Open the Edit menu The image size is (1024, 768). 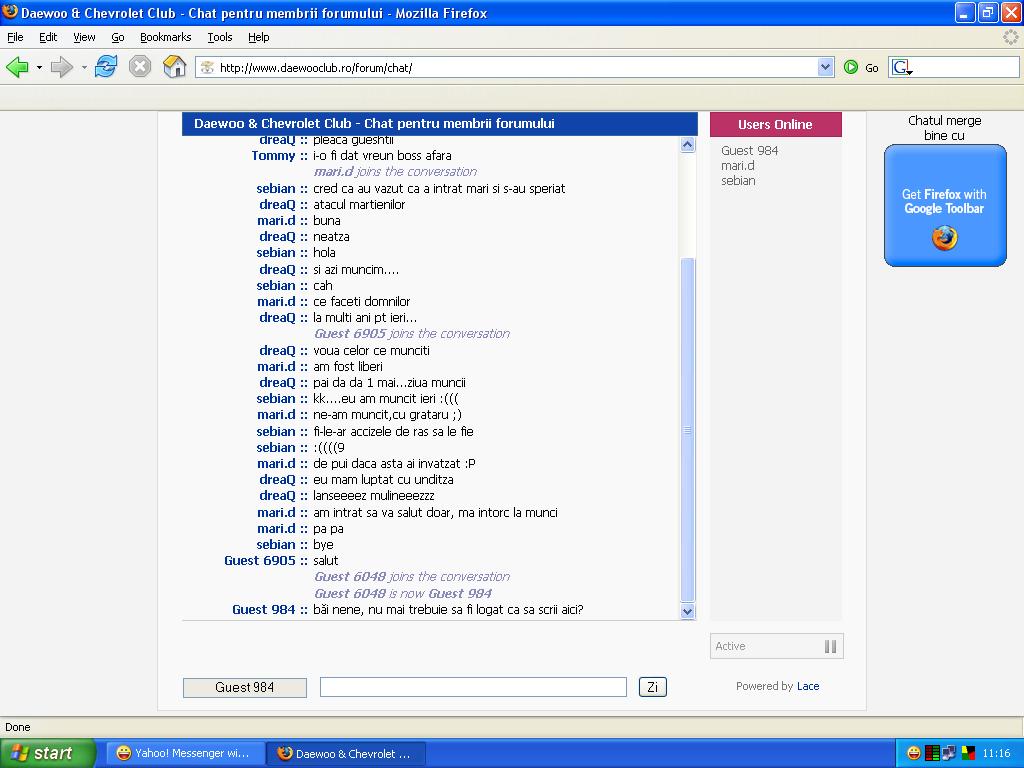[x=48, y=37]
